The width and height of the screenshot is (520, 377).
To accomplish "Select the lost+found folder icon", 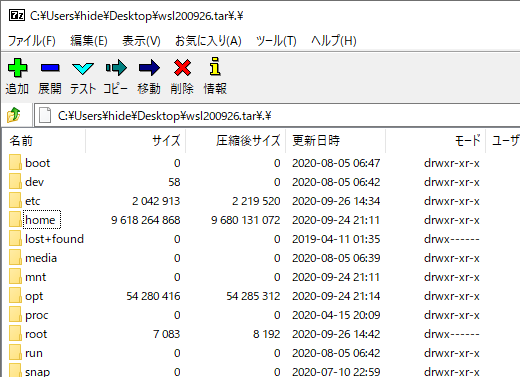I will click(x=15, y=239).
